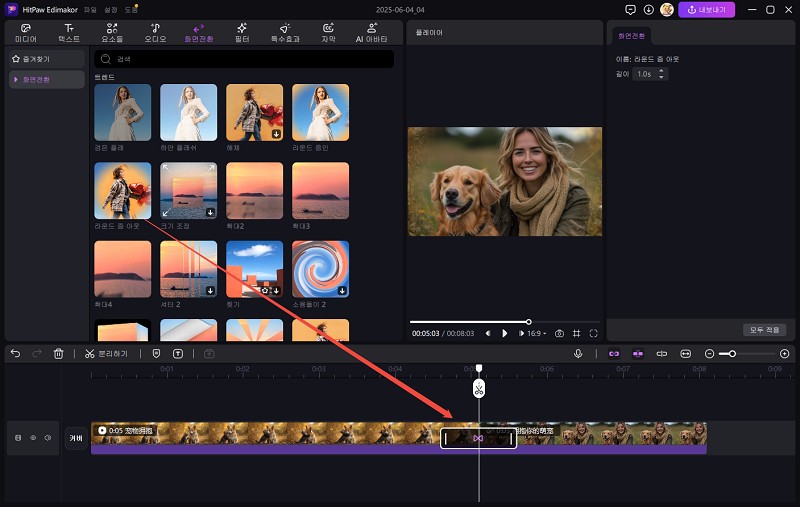Toggle the purple timeline link icon
800x507 pixels.
click(x=614, y=353)
